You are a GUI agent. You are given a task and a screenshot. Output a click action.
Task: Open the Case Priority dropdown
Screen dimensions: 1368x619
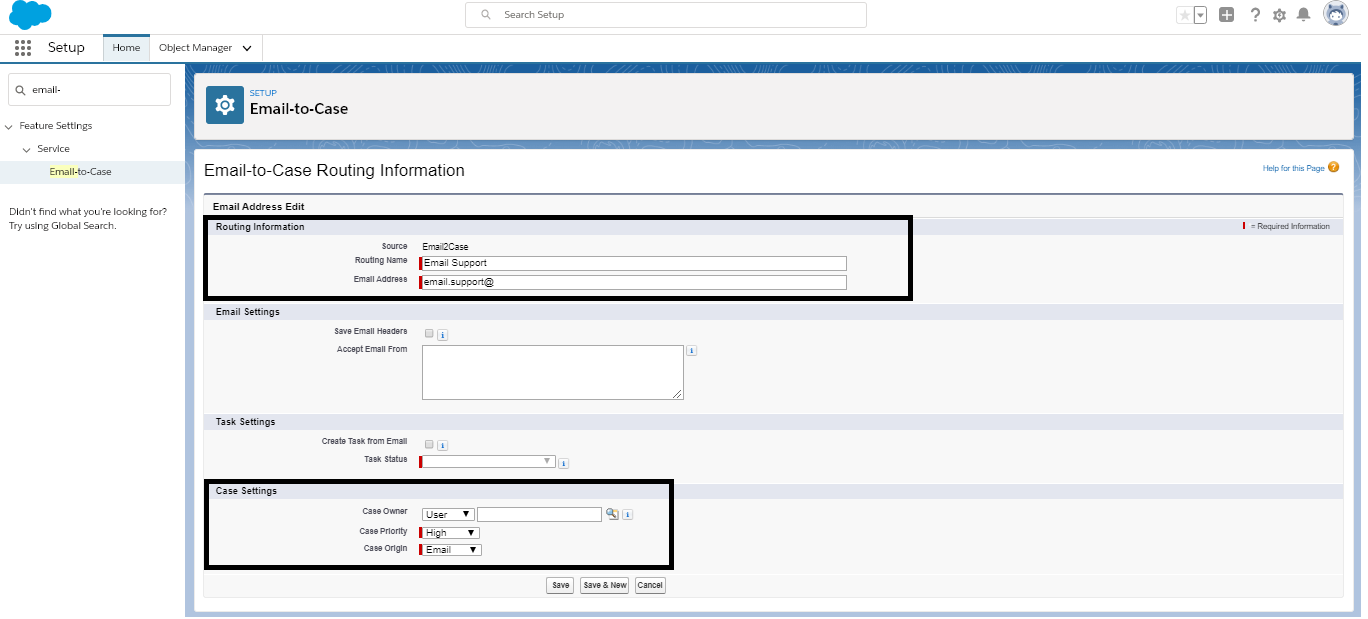pyautogui.click(x=449, y=533)
